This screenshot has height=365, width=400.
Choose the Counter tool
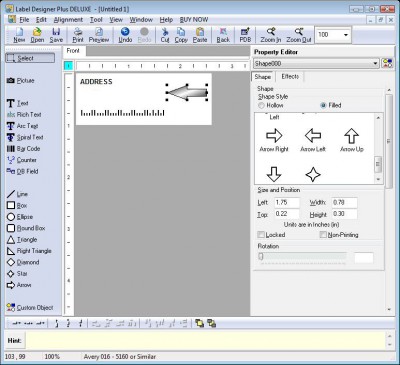coord(22,160)
